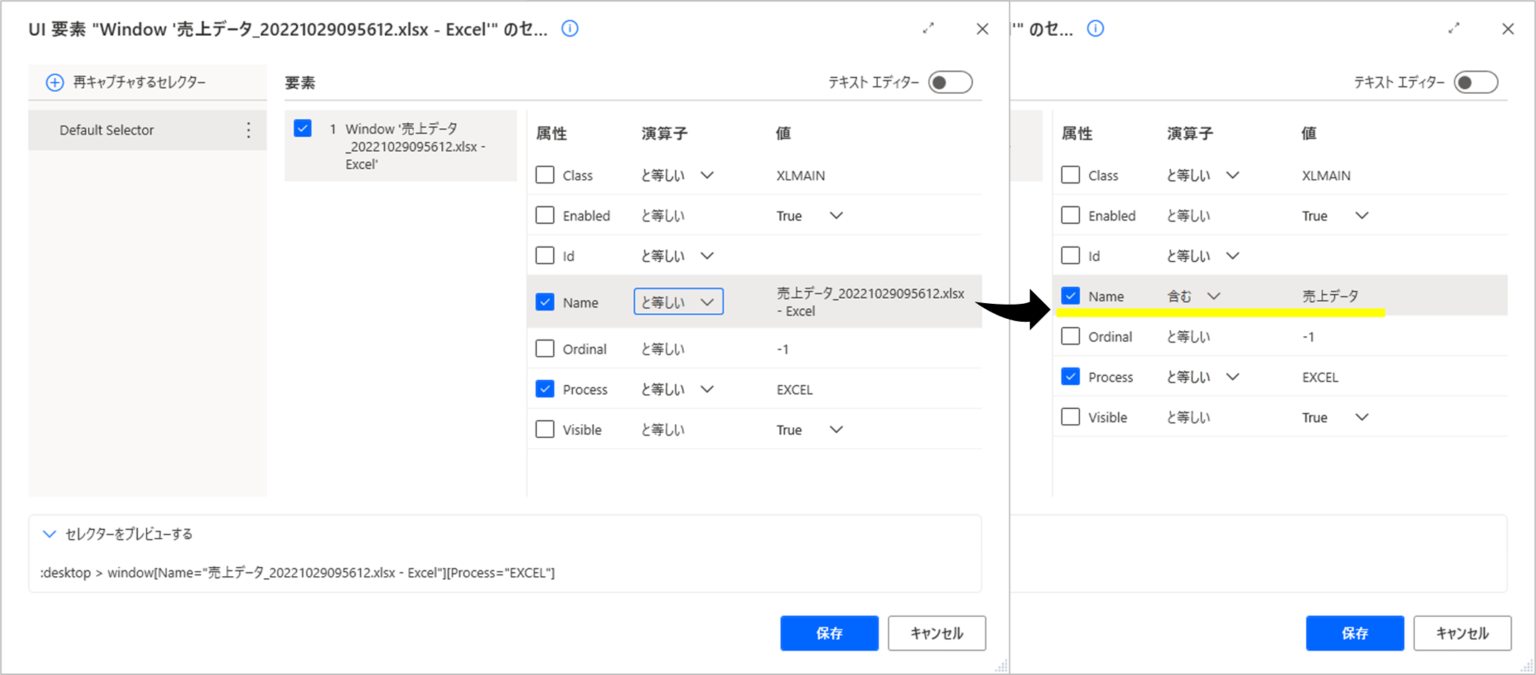Uncheck the Name checkbox beside the 含む operator
Viewport: 1536px width, 675px height.
click(1070, 296)
